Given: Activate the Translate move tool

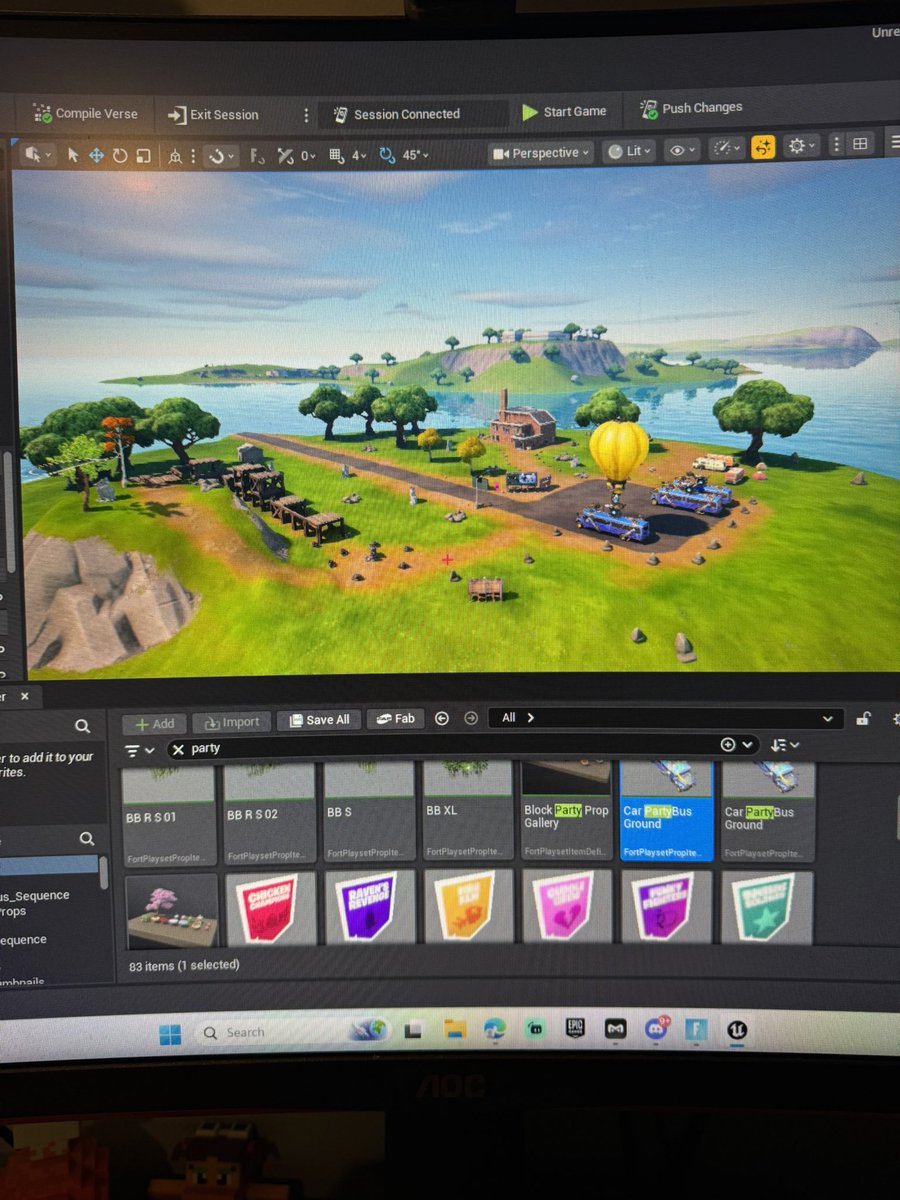Looking at the screenshot, I should point(97,155).
